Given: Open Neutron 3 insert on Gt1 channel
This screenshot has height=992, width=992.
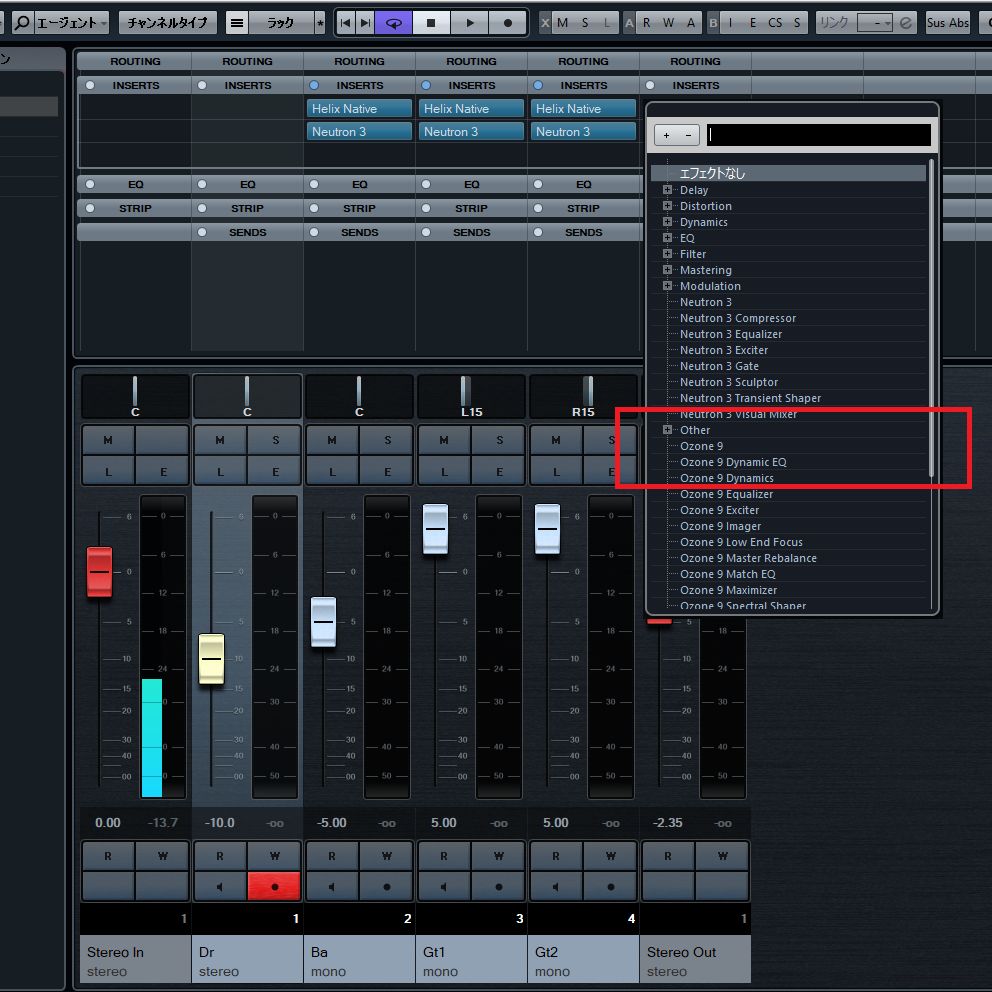Looking at the screenshot, I should pos(471,132).
